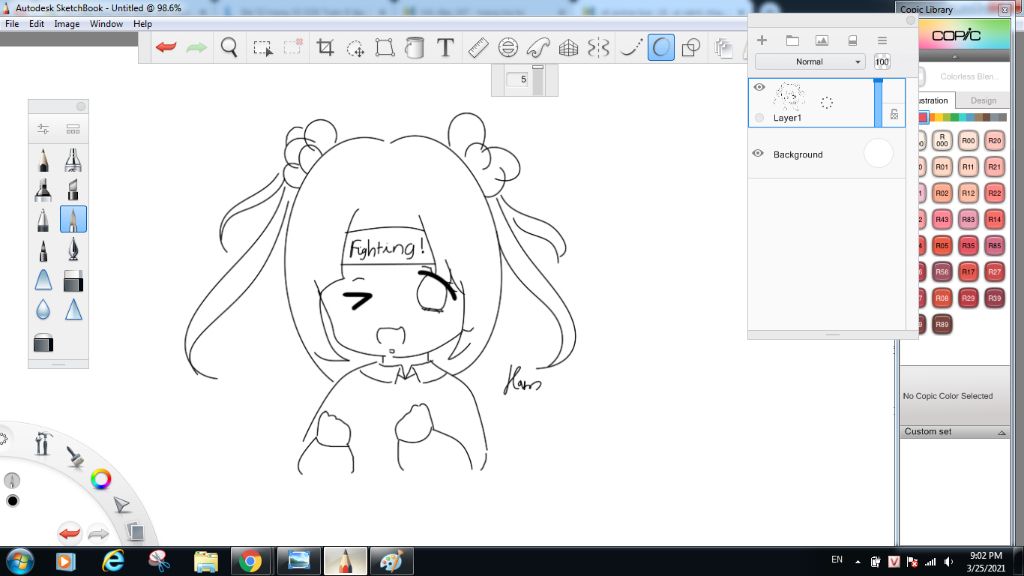Open the Image menu

pyautogui.click(x=67, y=24)
